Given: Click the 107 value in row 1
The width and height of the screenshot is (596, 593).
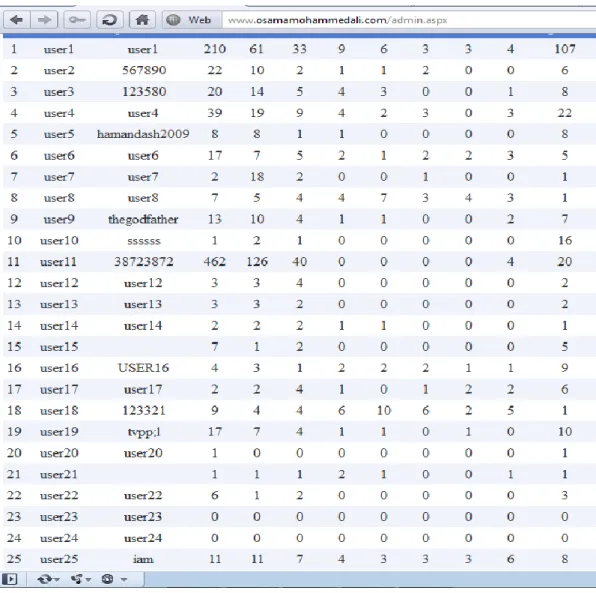Looking at the screenshot, I should pos(564,49).
